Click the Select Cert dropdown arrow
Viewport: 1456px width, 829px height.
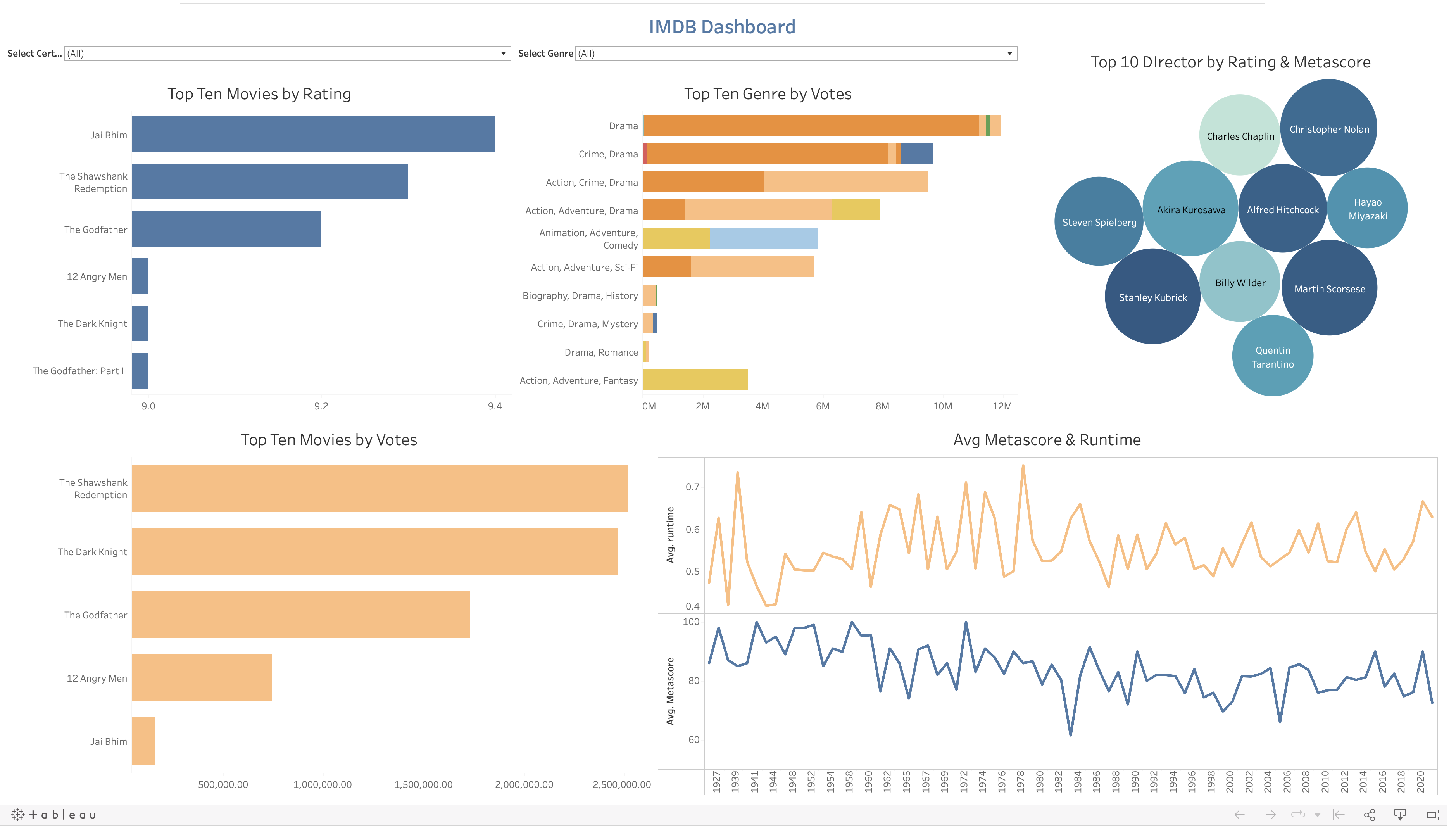[503, 54]
